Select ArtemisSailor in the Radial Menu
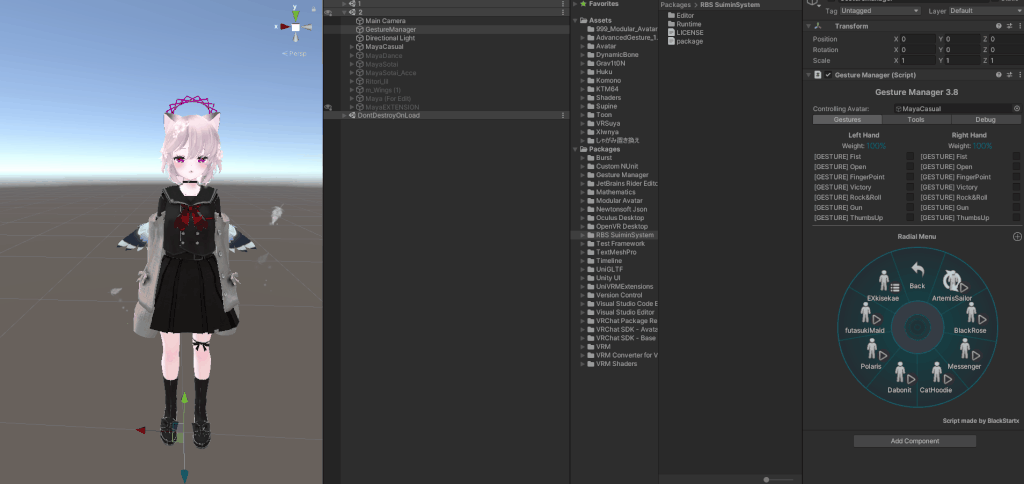This screenshot has height=484, width=1024. coord(952,287)
